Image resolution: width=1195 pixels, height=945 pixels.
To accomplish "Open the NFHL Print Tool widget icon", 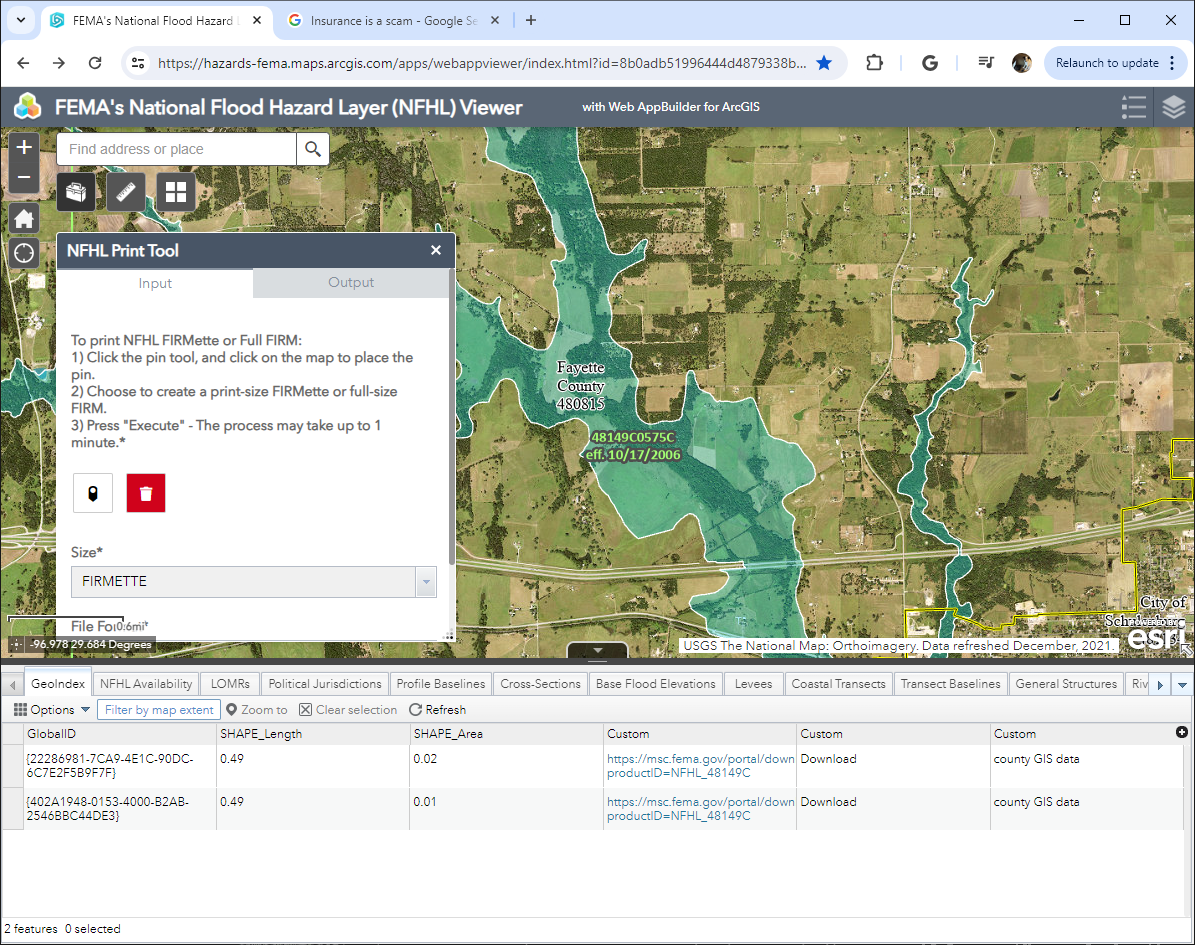I will [76, 191].
